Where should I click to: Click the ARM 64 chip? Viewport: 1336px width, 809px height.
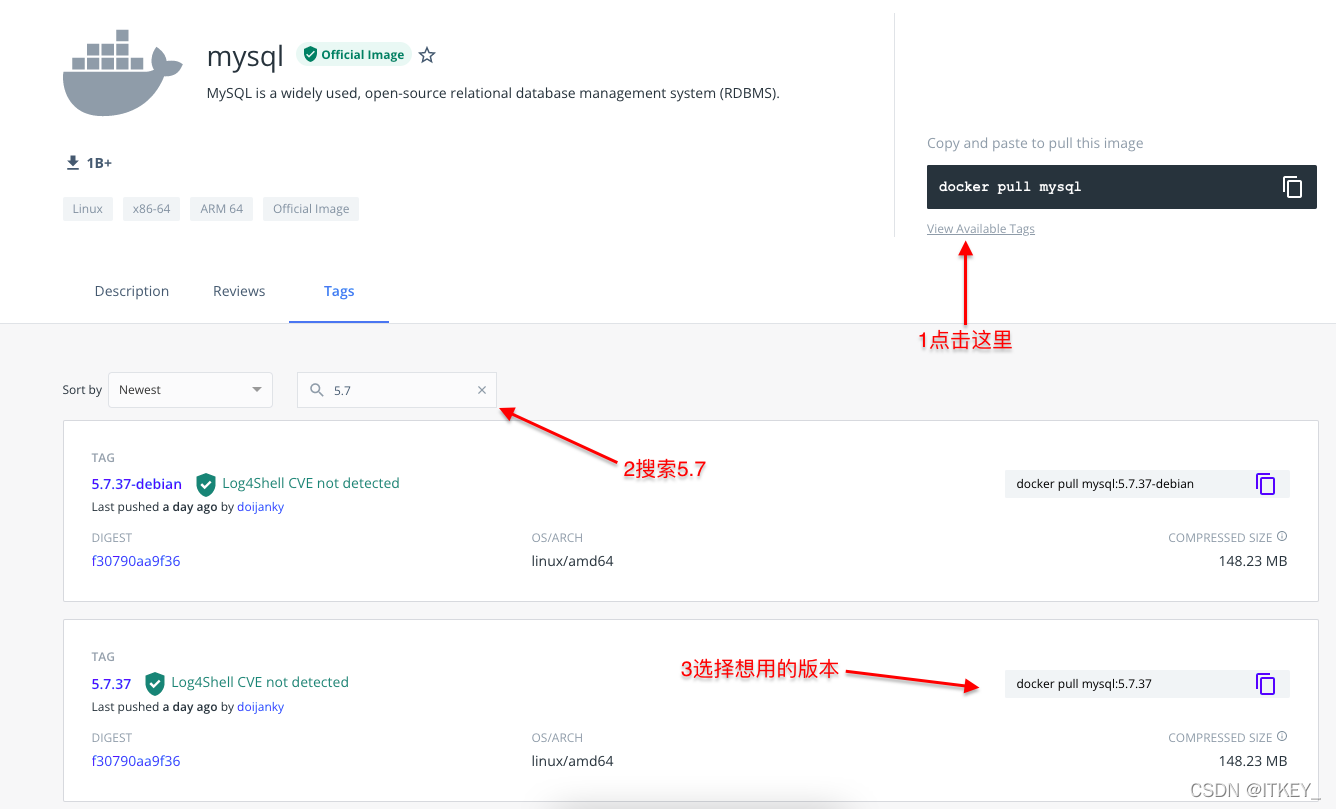(222, 209)
